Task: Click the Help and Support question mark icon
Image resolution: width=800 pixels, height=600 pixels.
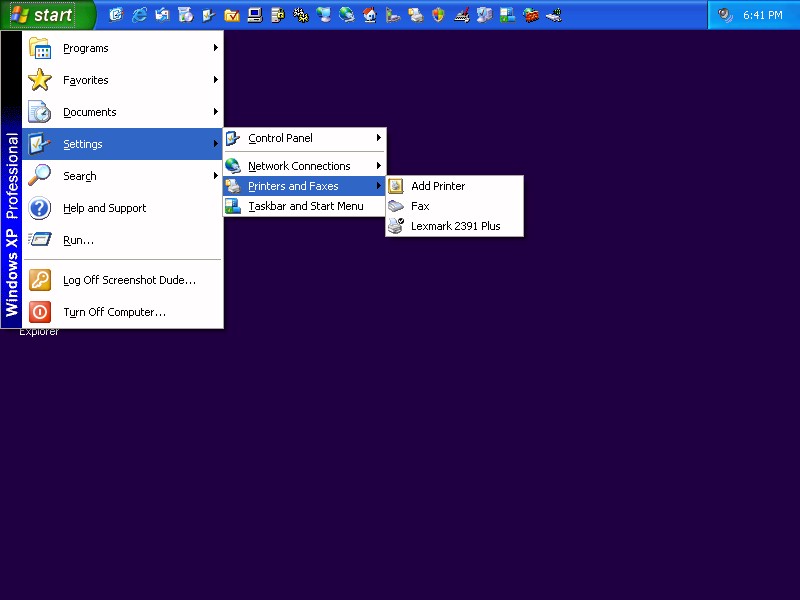Action: 40,208
